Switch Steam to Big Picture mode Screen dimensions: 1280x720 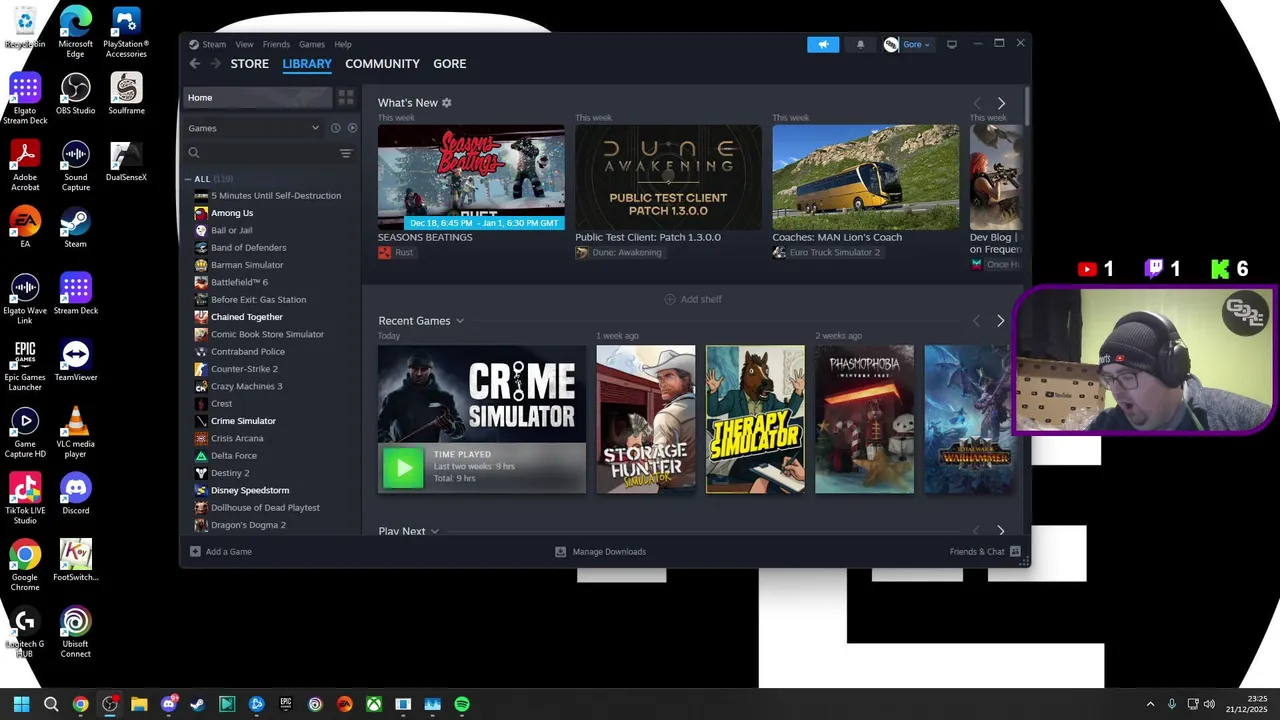[x=952, y=44]
